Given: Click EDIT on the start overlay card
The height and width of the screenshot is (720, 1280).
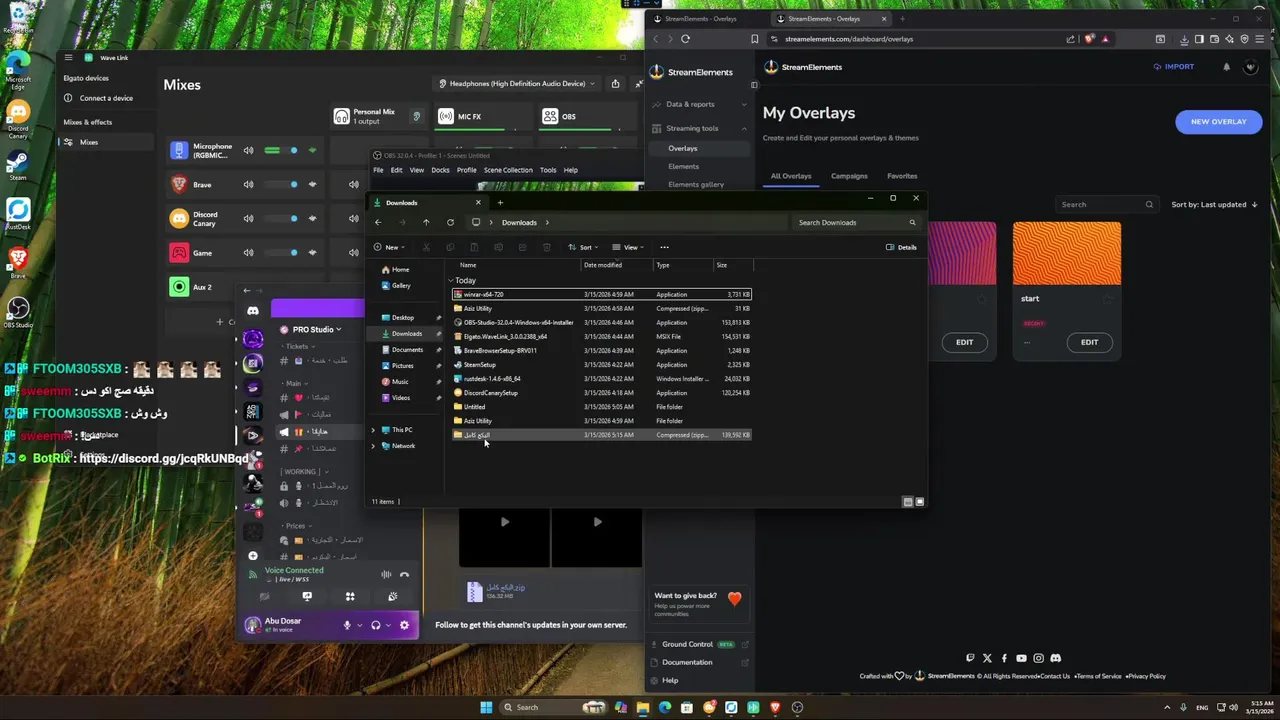Looking at the screenshot, I should (x=1089, y=342).
